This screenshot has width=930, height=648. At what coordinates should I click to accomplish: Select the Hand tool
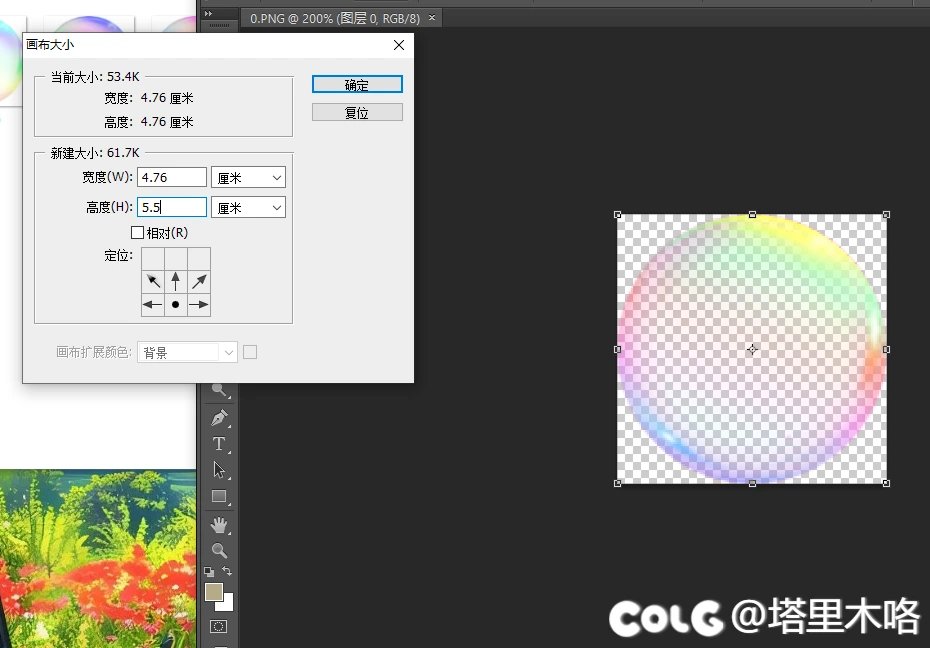pos(219,524)
